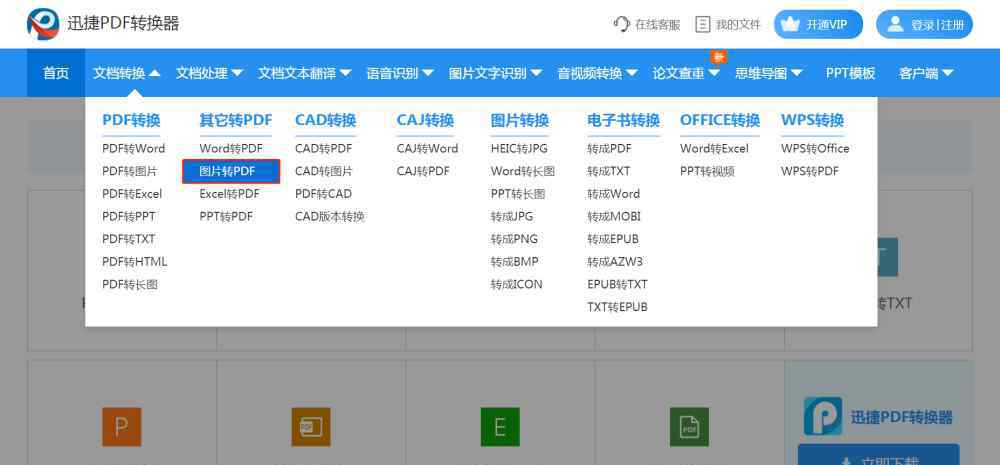Select PDF转Word menu entry
Viewport: 1000px width, 465px height.
(x=133, y=149)
